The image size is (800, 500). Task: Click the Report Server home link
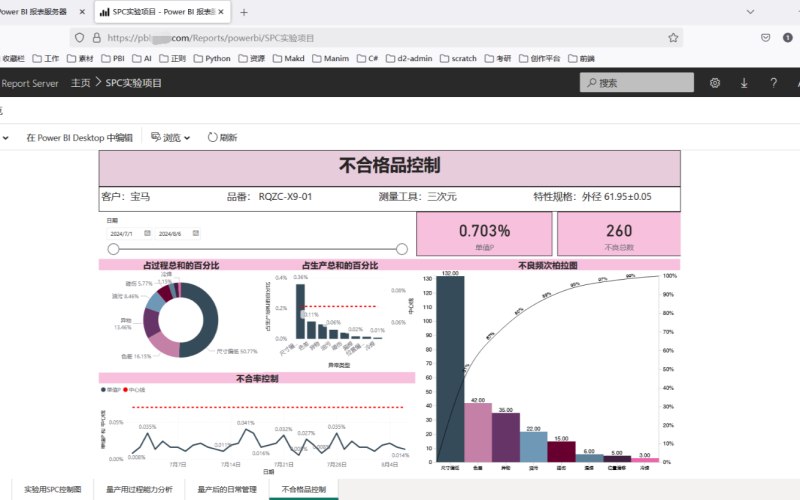[30, 83]
